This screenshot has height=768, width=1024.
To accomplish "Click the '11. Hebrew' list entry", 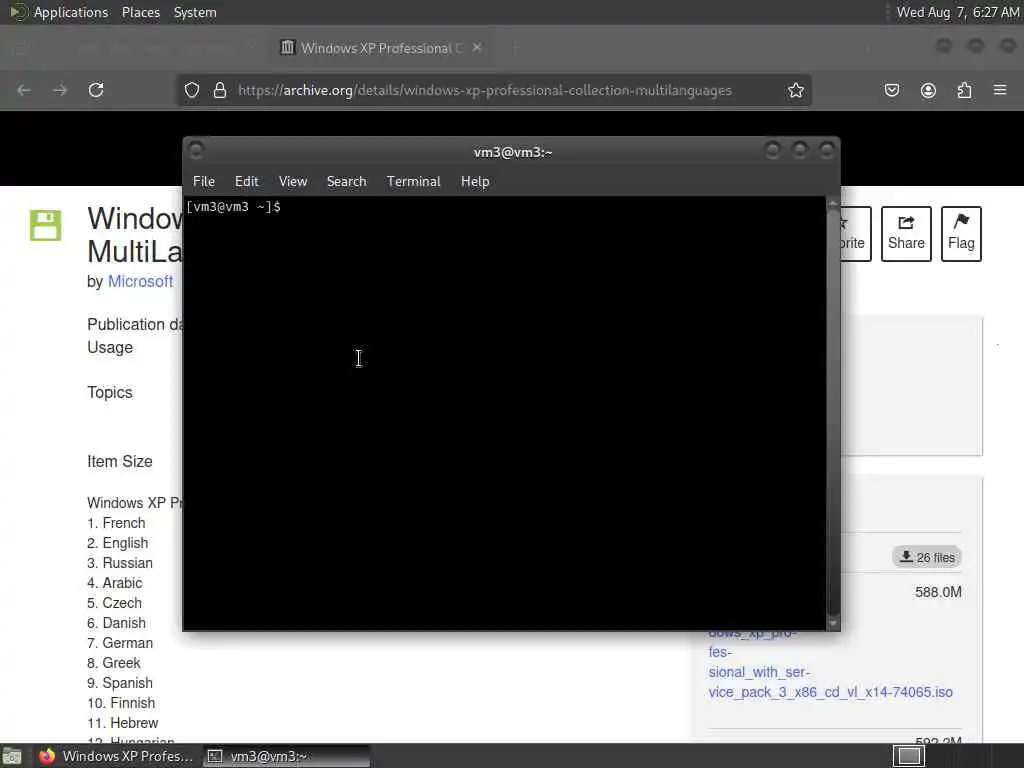I will coord(122,723).
